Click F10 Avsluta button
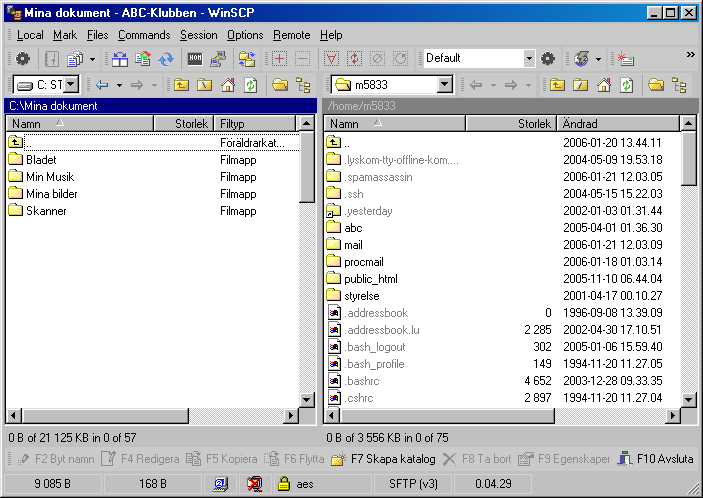703x498 pixels. tap(655, 459)
